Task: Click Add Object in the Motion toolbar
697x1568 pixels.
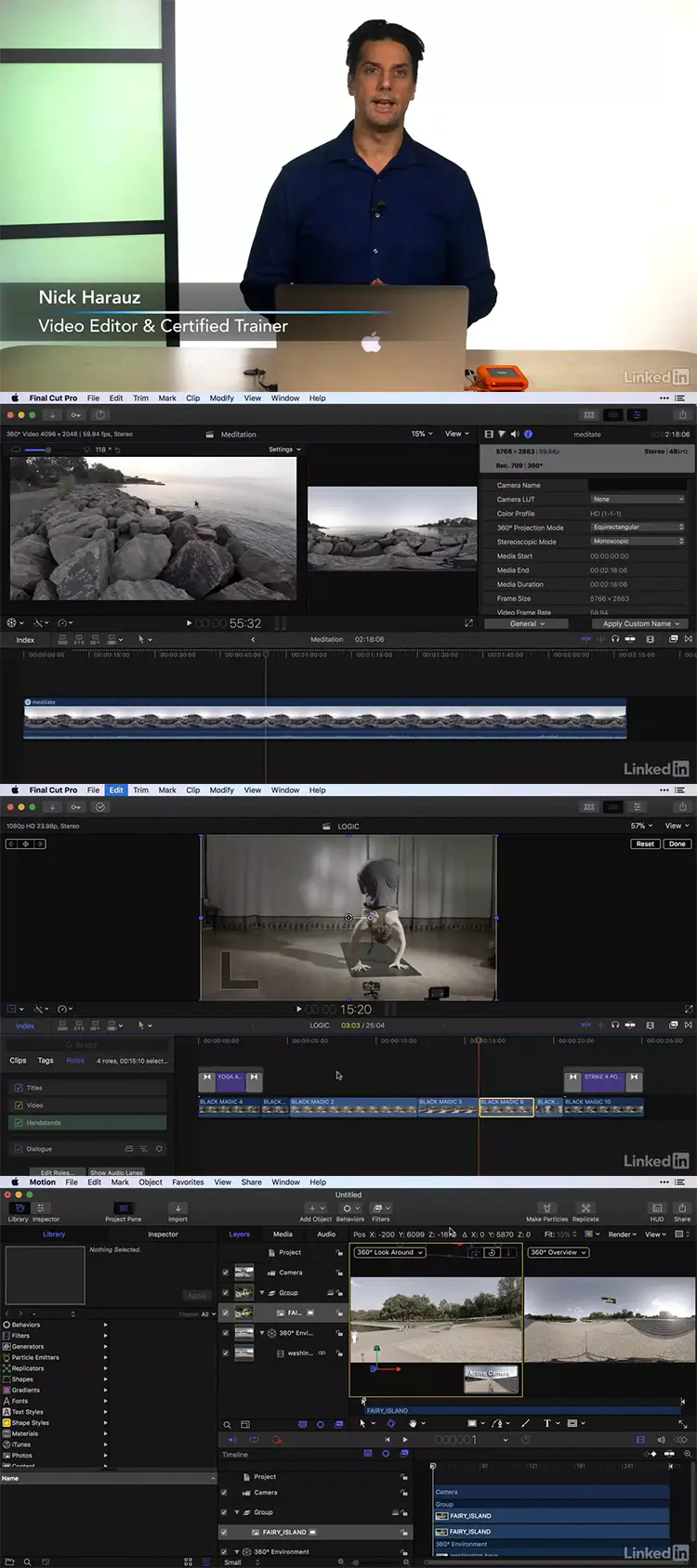Action: [315, 1211]
